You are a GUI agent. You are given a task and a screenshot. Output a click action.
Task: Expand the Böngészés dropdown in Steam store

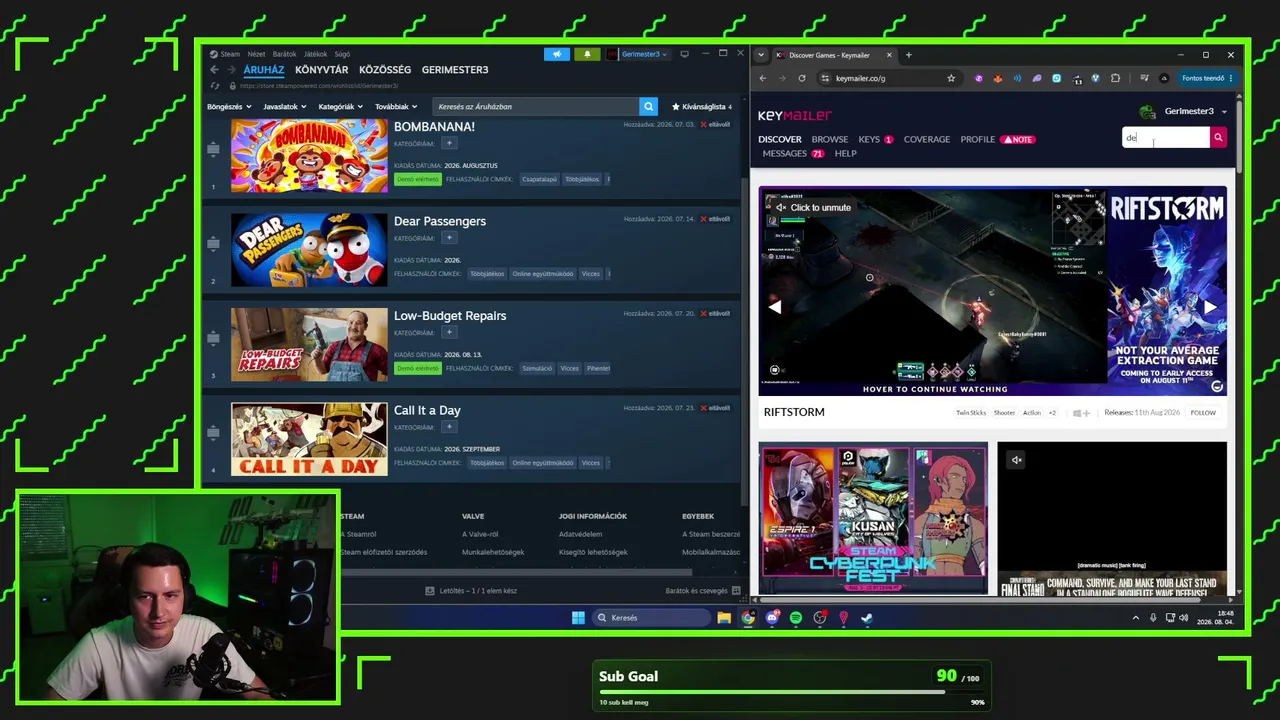coord(228,107)
